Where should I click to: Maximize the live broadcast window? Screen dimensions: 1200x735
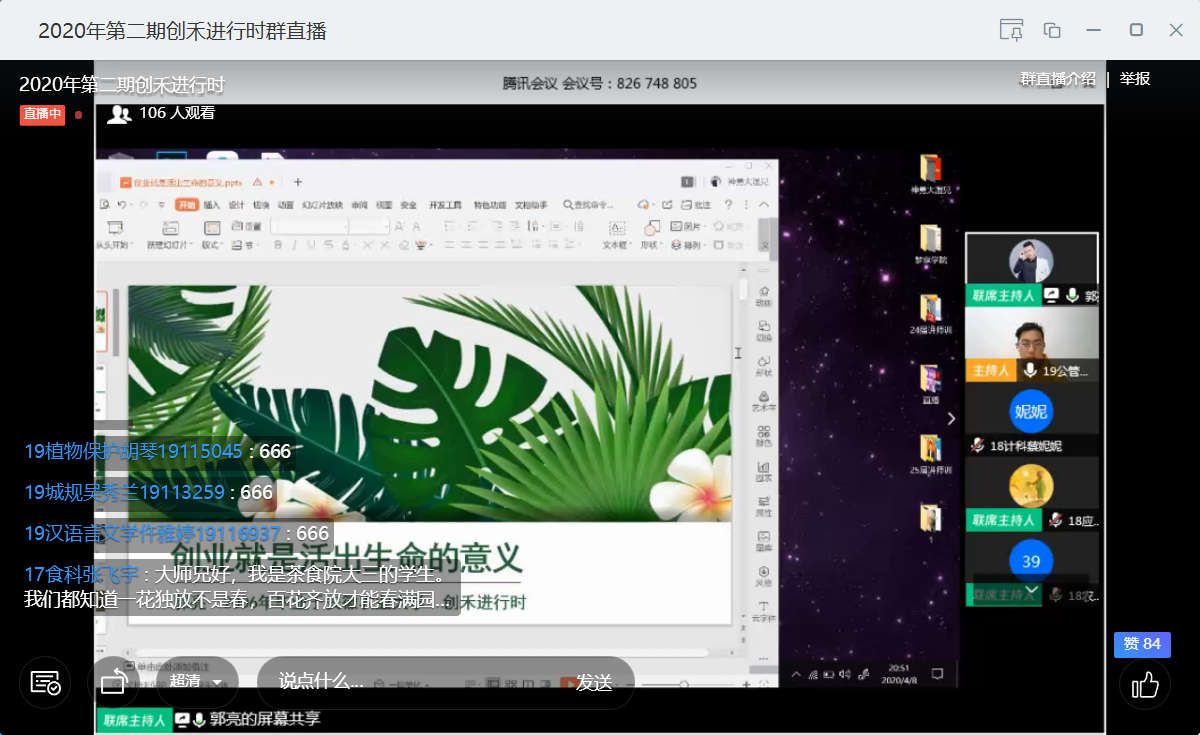[x=1136, y=30]
